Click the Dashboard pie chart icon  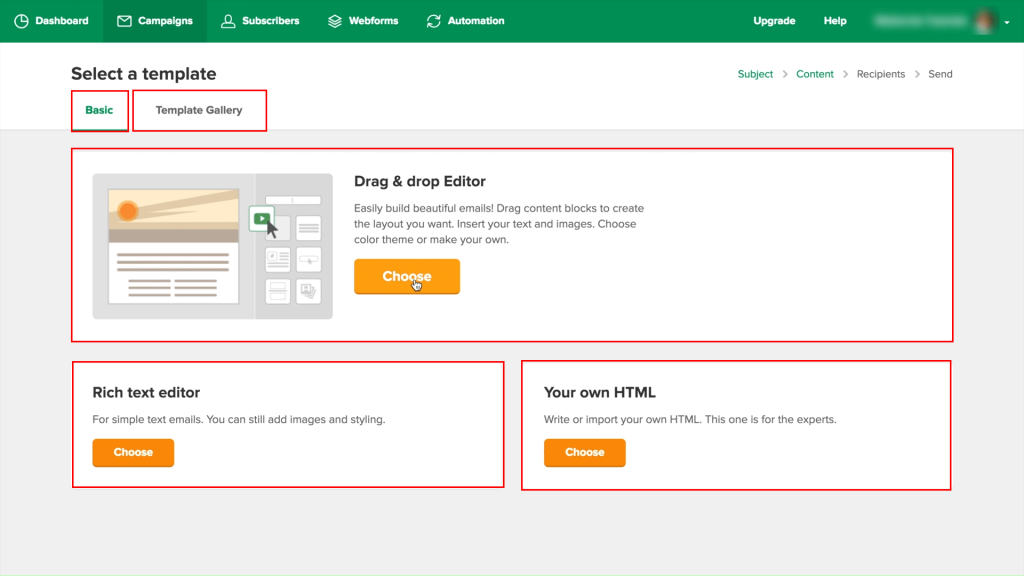click(x=21, y=21)
